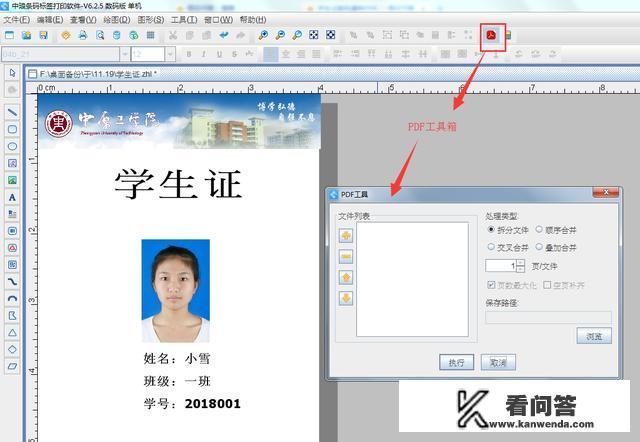Select the diamond shape tool
Image resolution: width=640 pixels, height=442 pixels.
(x=12, y=349)
